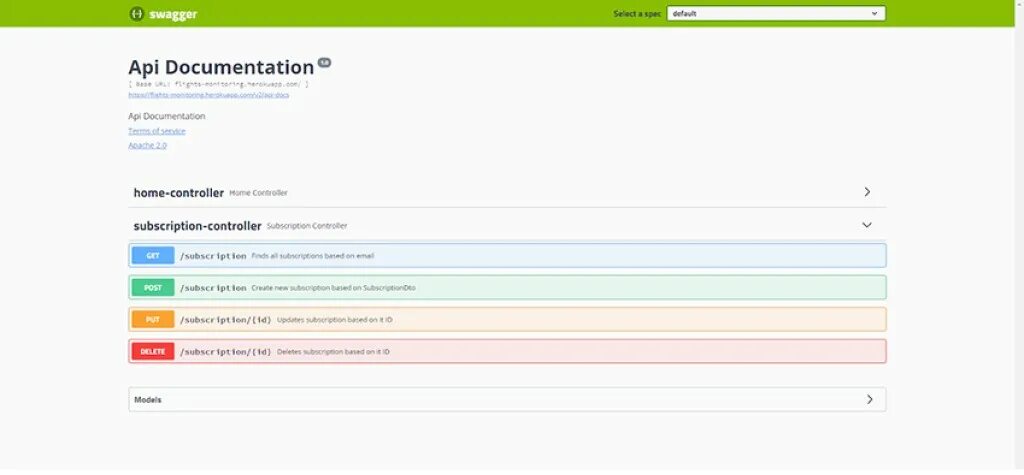Expand the home-controller section
The height and width of the screenshot is (475, 1024).
click(x=507, y=192)
